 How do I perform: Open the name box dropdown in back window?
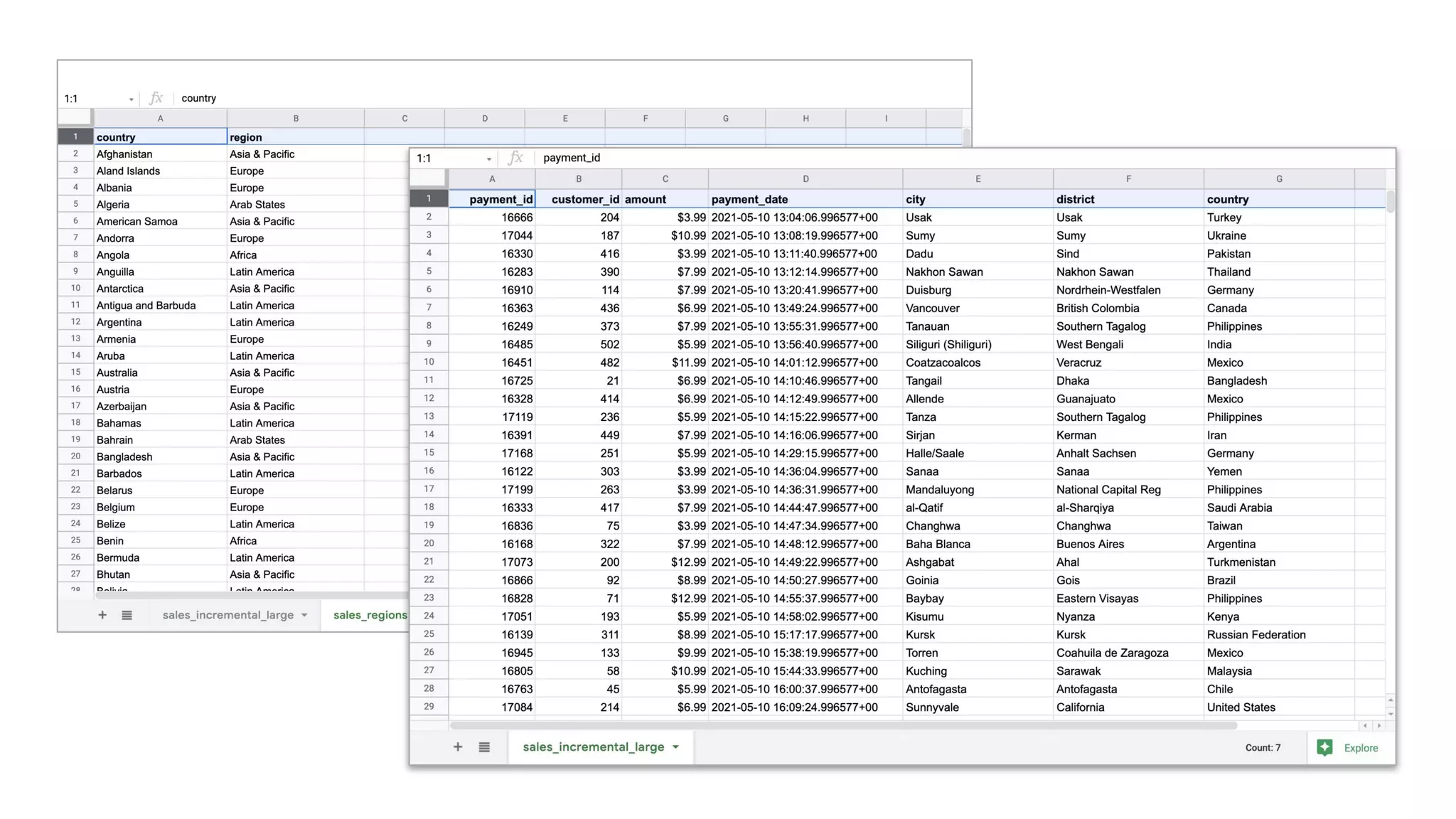click(x=132, y=100)
